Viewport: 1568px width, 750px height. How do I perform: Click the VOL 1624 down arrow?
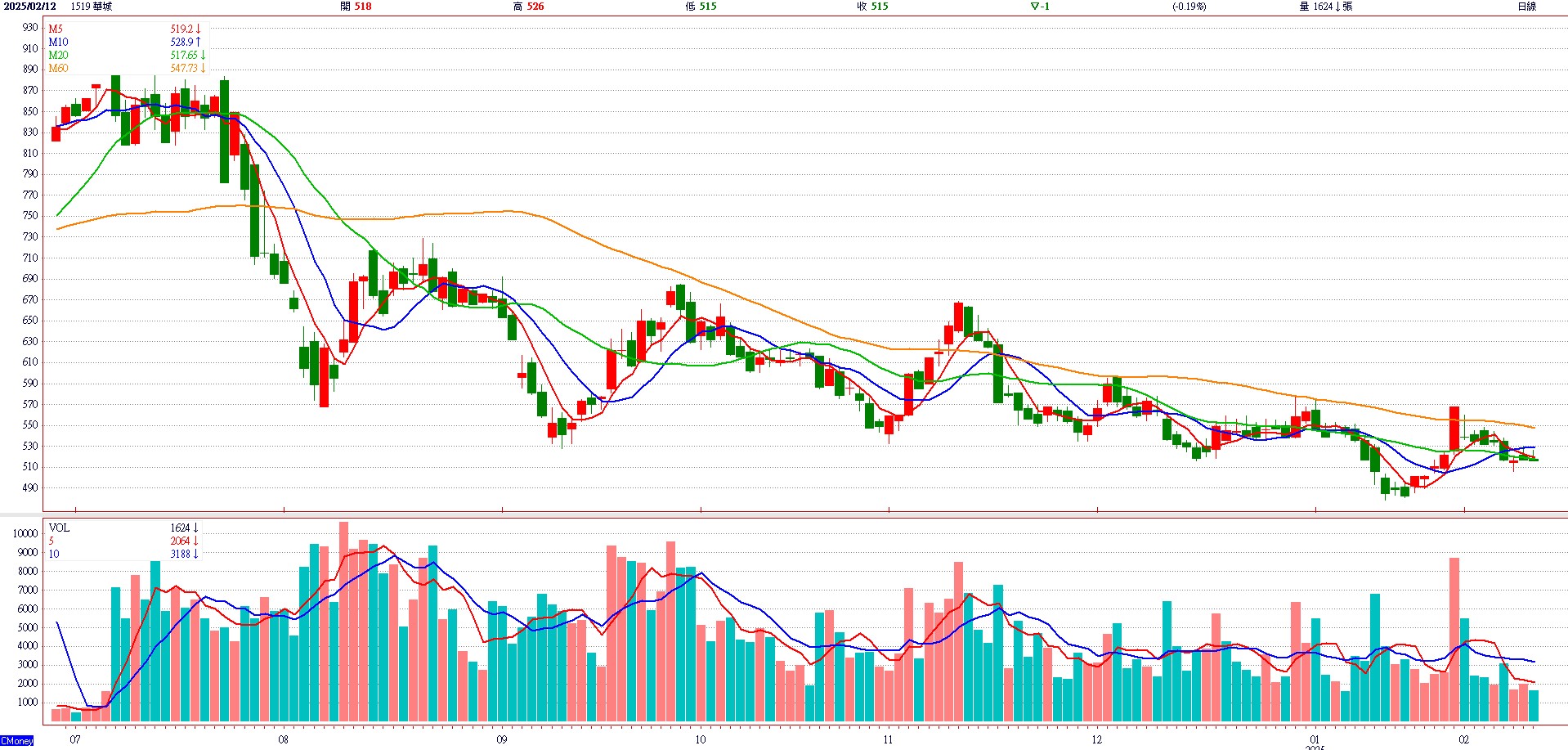(196, 528)
